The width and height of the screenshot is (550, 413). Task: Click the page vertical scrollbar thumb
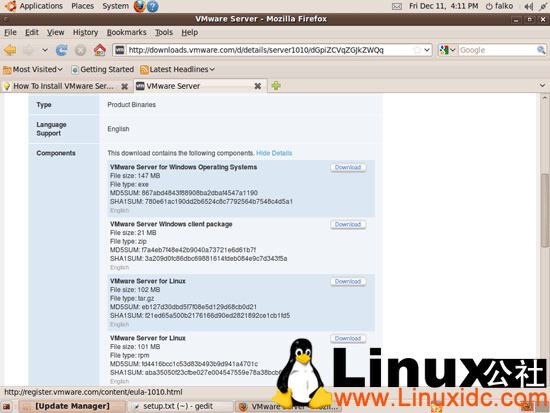click(544, 211)
